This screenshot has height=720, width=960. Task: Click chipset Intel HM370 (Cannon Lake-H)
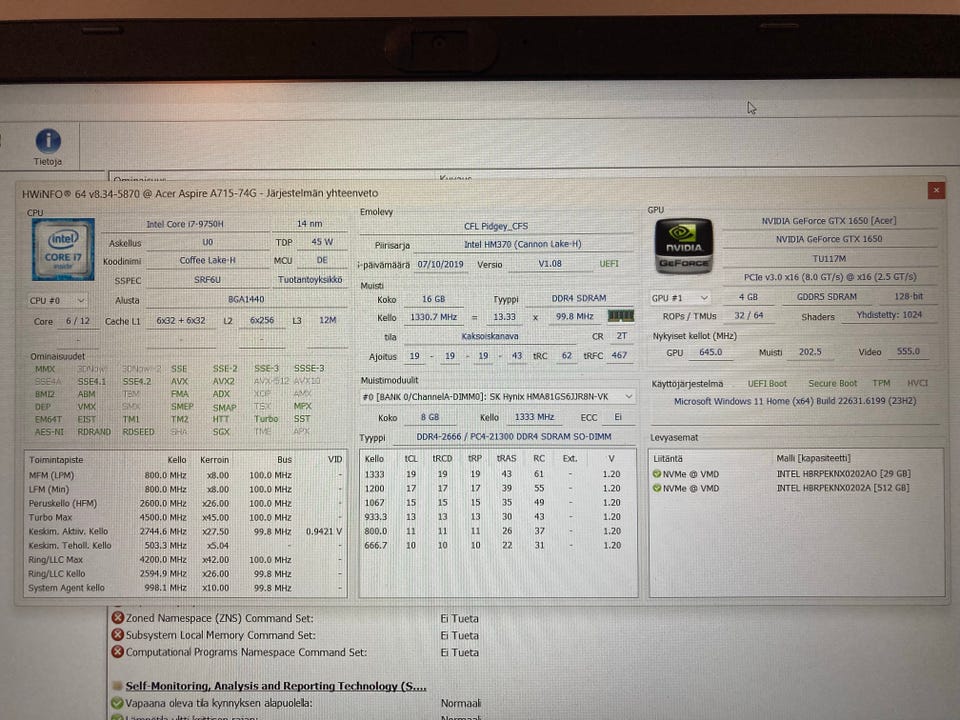click(x=522, y=244)
